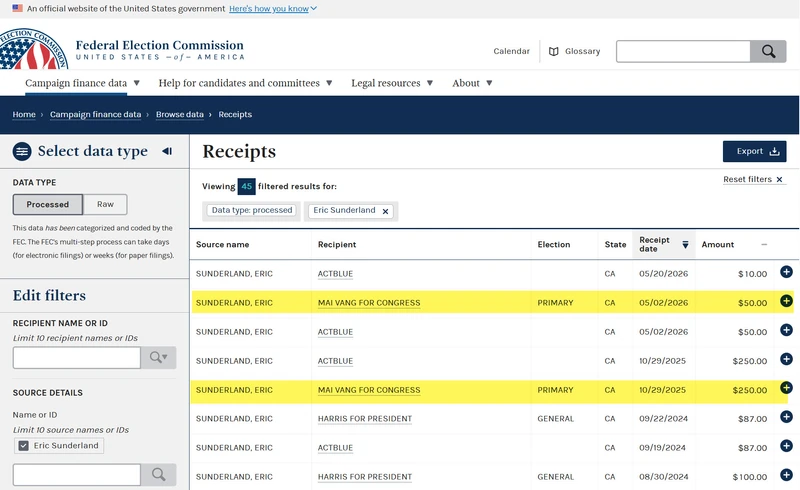The height and width of the screenshot is (490, 800).
Task: Open the Glossary book icon
Action: [554, 52]
